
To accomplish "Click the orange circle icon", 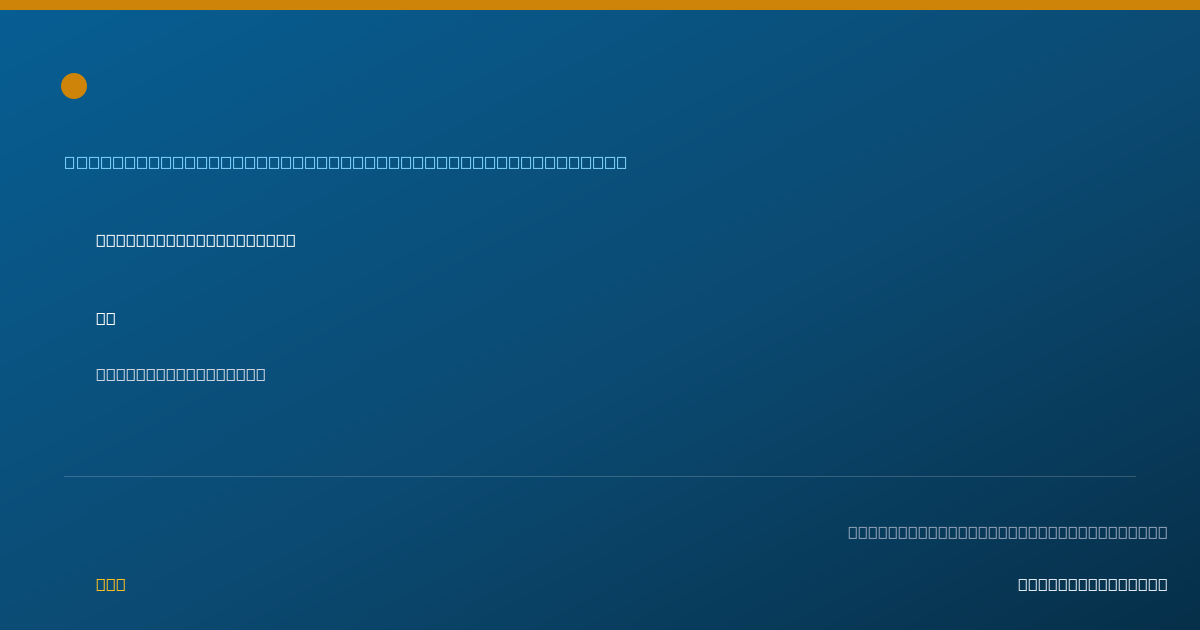I will pyautogui.click(x=74, y=86).
